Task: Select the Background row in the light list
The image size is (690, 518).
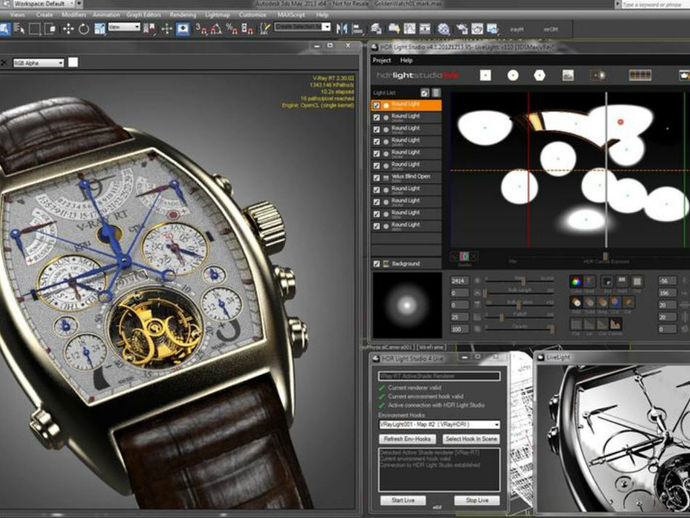Action: tap(406, 264)
